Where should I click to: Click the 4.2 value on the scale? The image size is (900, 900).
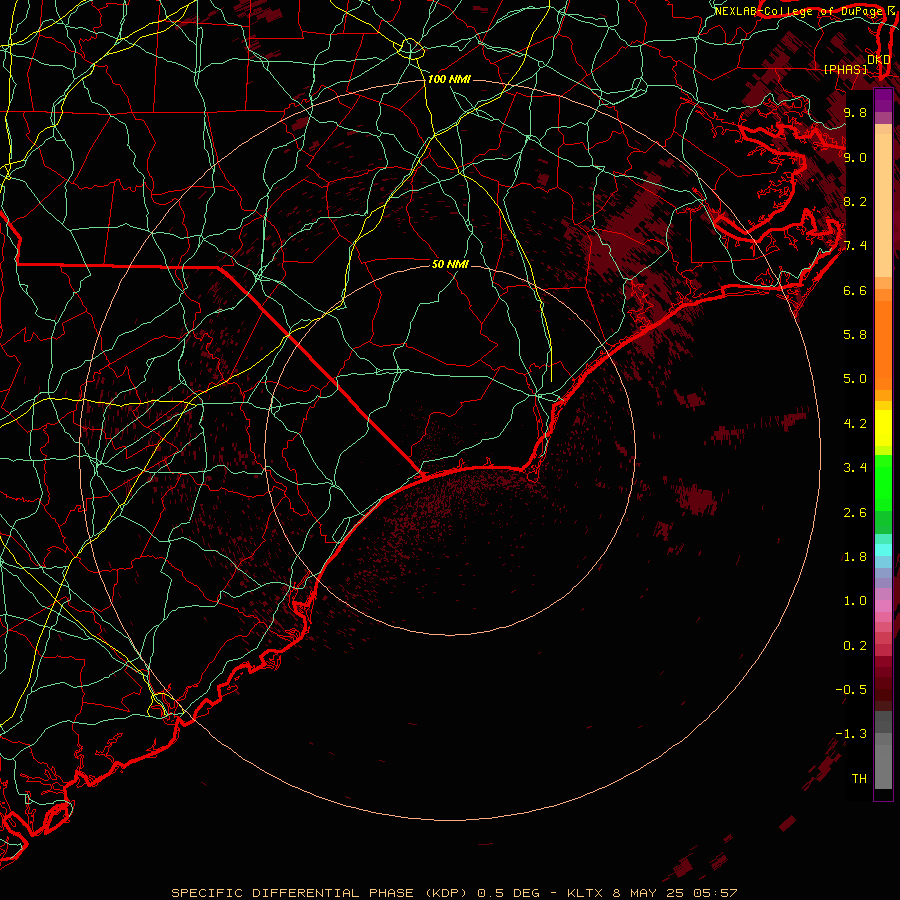pos(855,424)
